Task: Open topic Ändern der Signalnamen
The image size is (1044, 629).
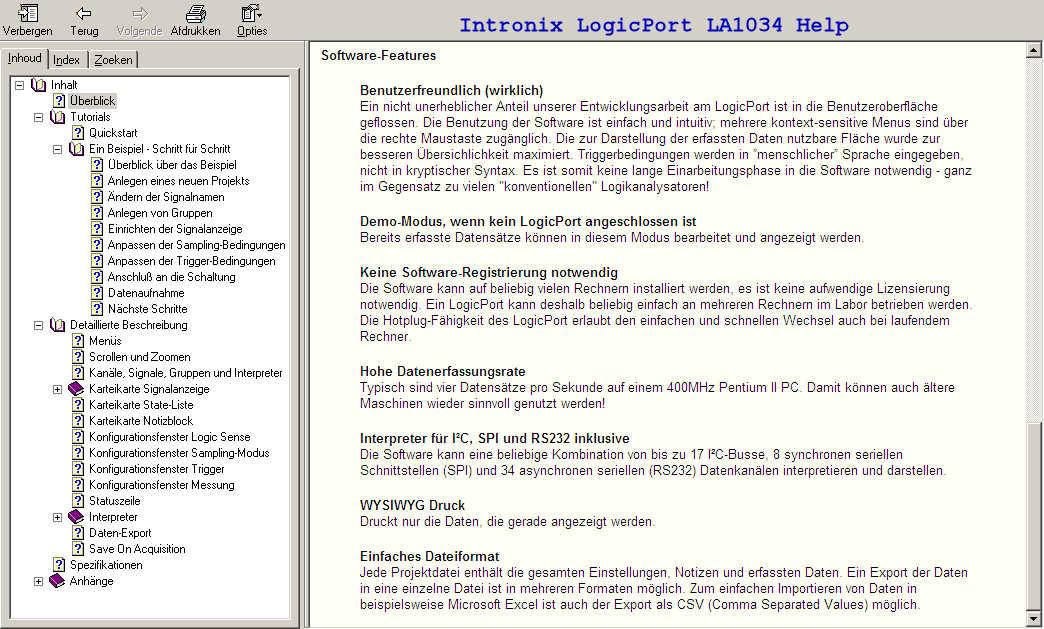Action: click(x=166, y=197)
